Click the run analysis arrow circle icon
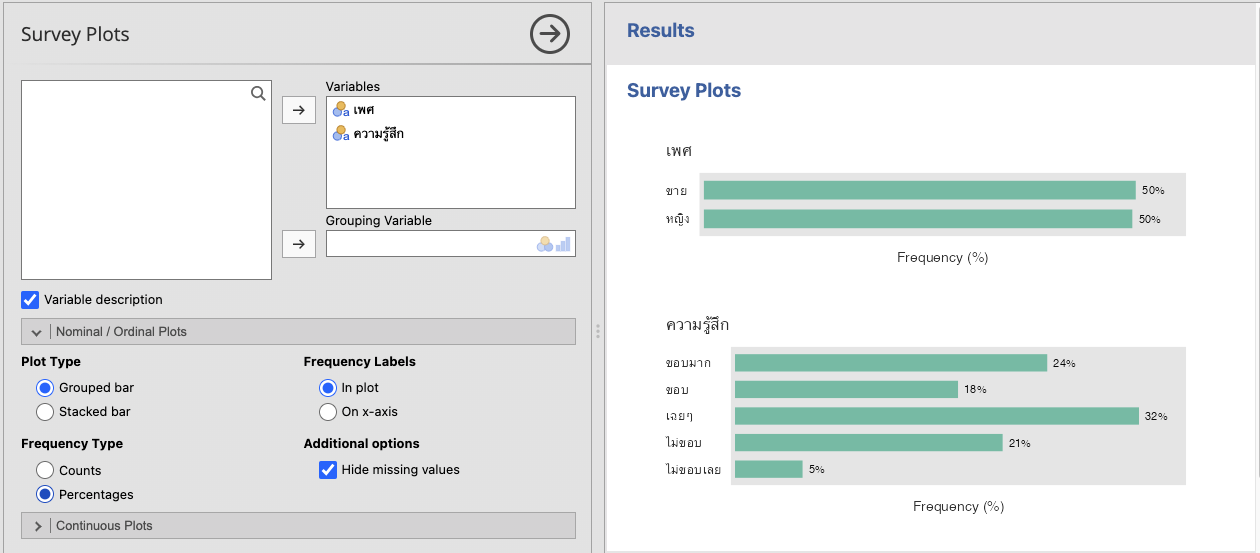Image resolution: width=1260 pixels, height=553 pixels. [549, 35]
